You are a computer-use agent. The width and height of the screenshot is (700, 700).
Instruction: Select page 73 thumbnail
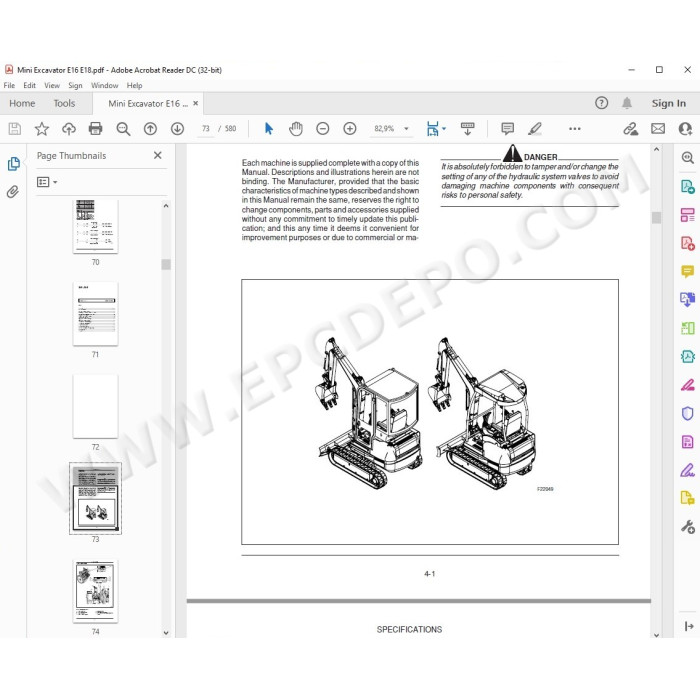tap(96, 499)
